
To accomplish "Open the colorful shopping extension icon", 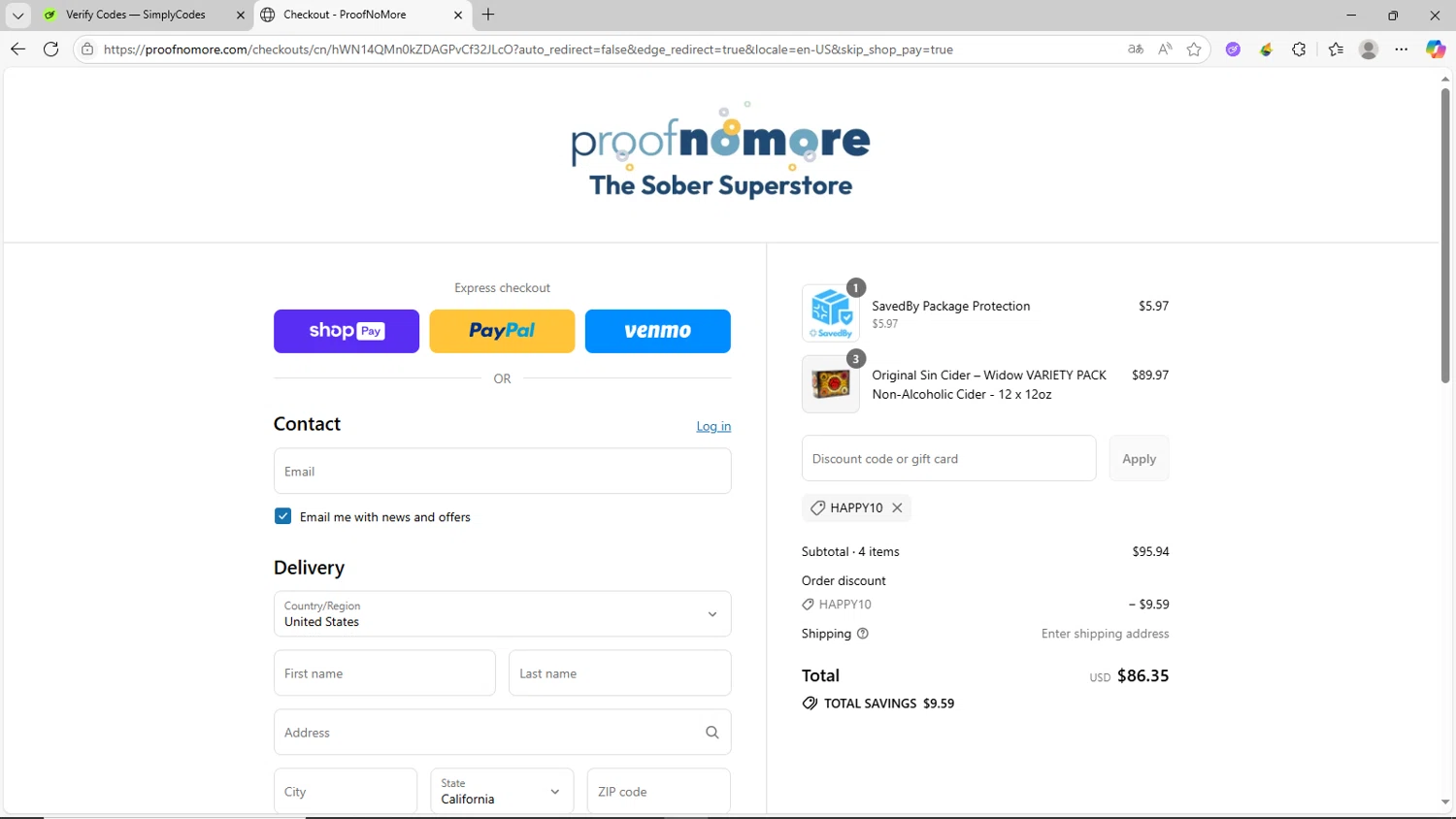I will click(x=1266, y=49).
